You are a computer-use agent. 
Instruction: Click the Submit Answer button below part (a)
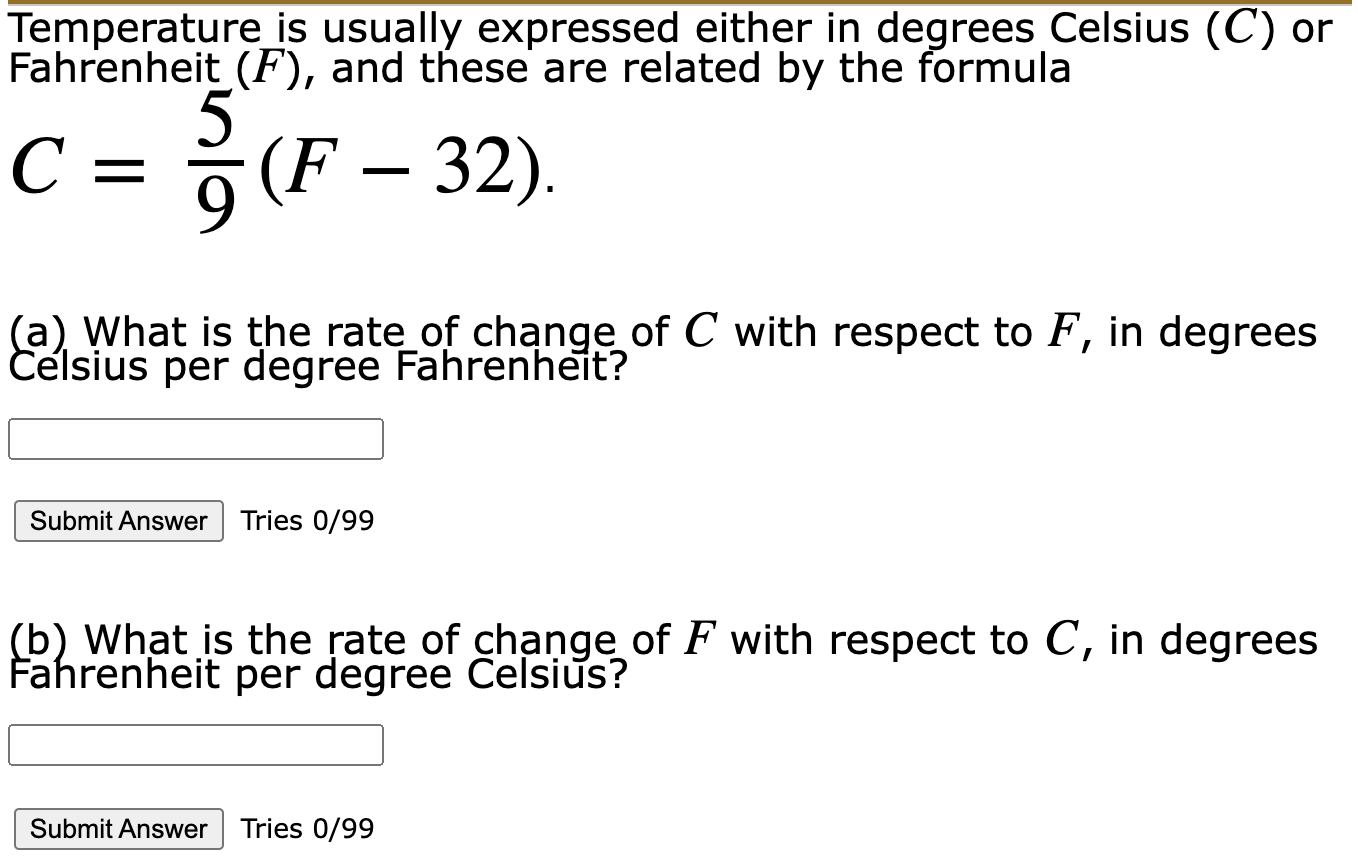(118, 520)
